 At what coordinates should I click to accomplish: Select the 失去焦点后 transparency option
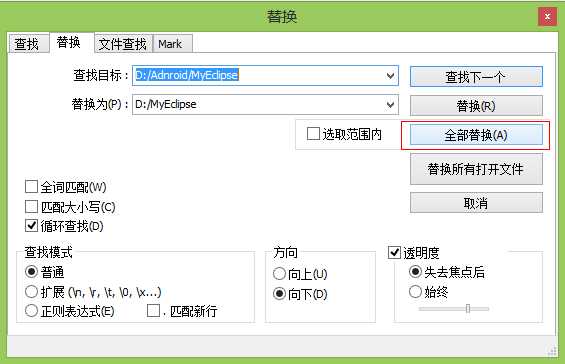[415, 271]
